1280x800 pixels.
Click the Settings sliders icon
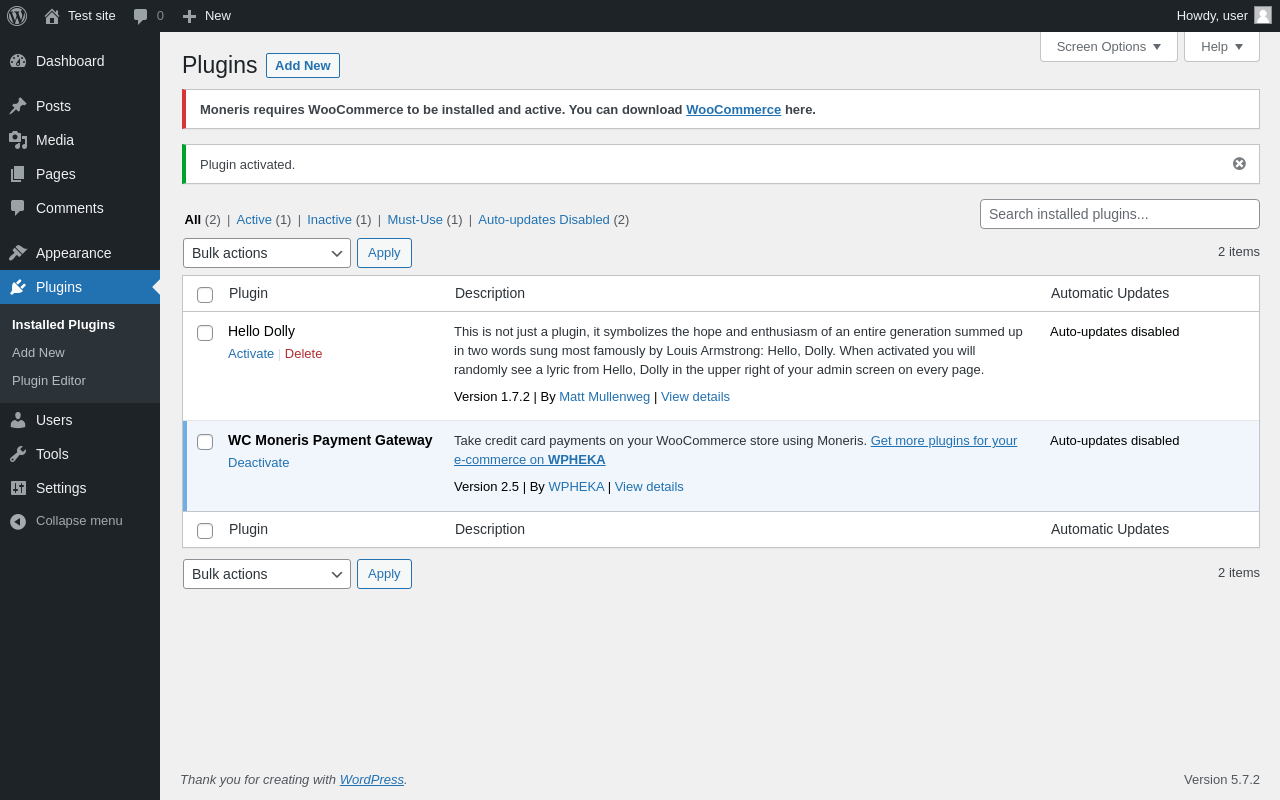pos(18,488)
